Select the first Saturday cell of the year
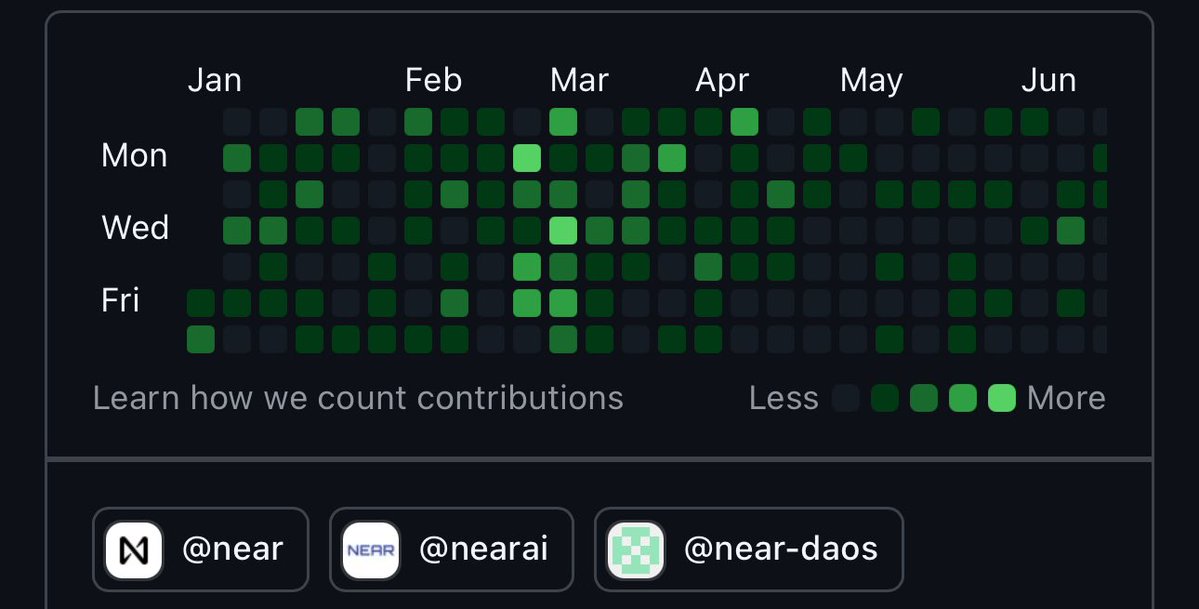The image size is (1199, 609). pos(201,339)
